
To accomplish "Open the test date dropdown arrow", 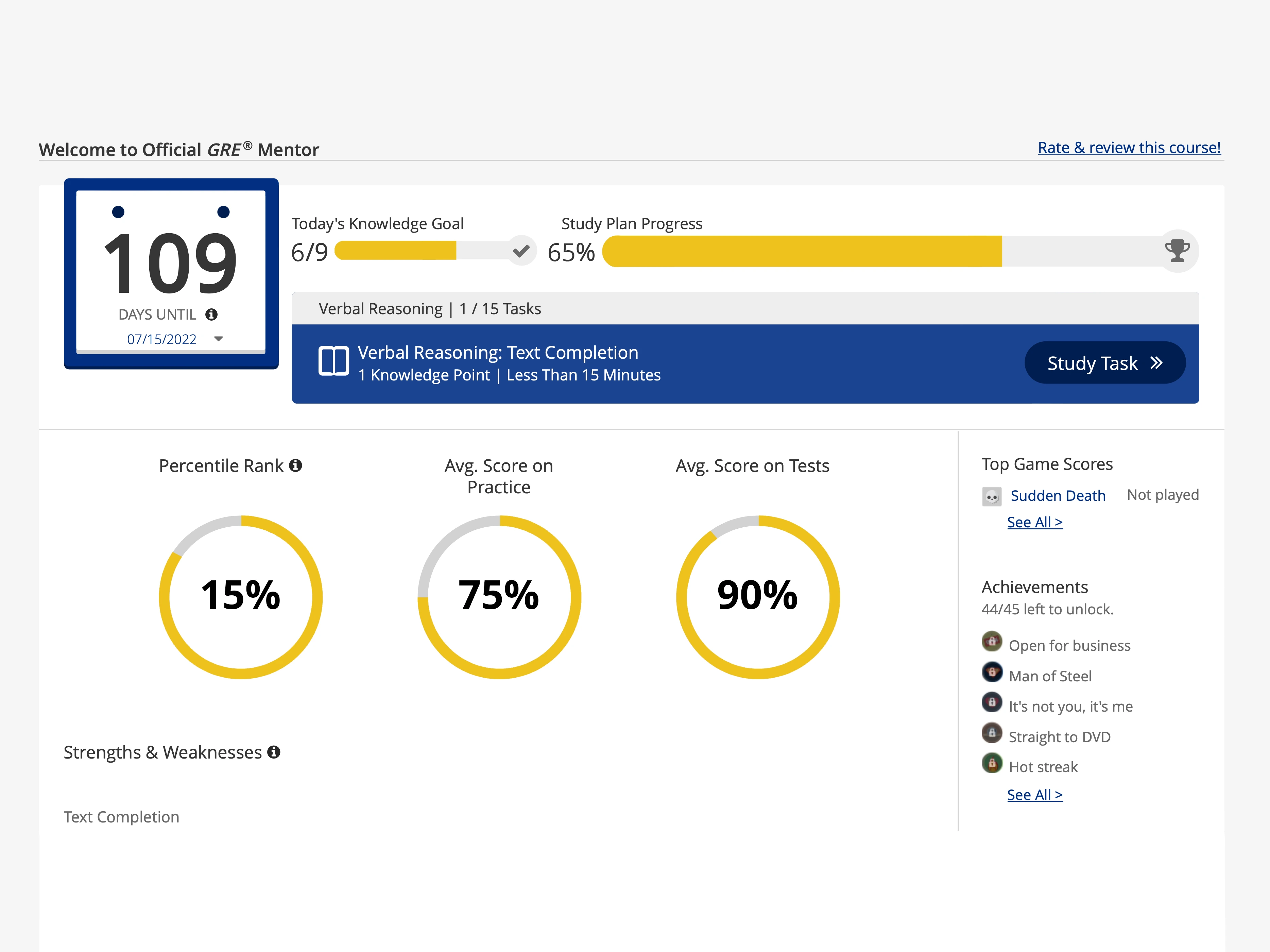I will 218,339.
